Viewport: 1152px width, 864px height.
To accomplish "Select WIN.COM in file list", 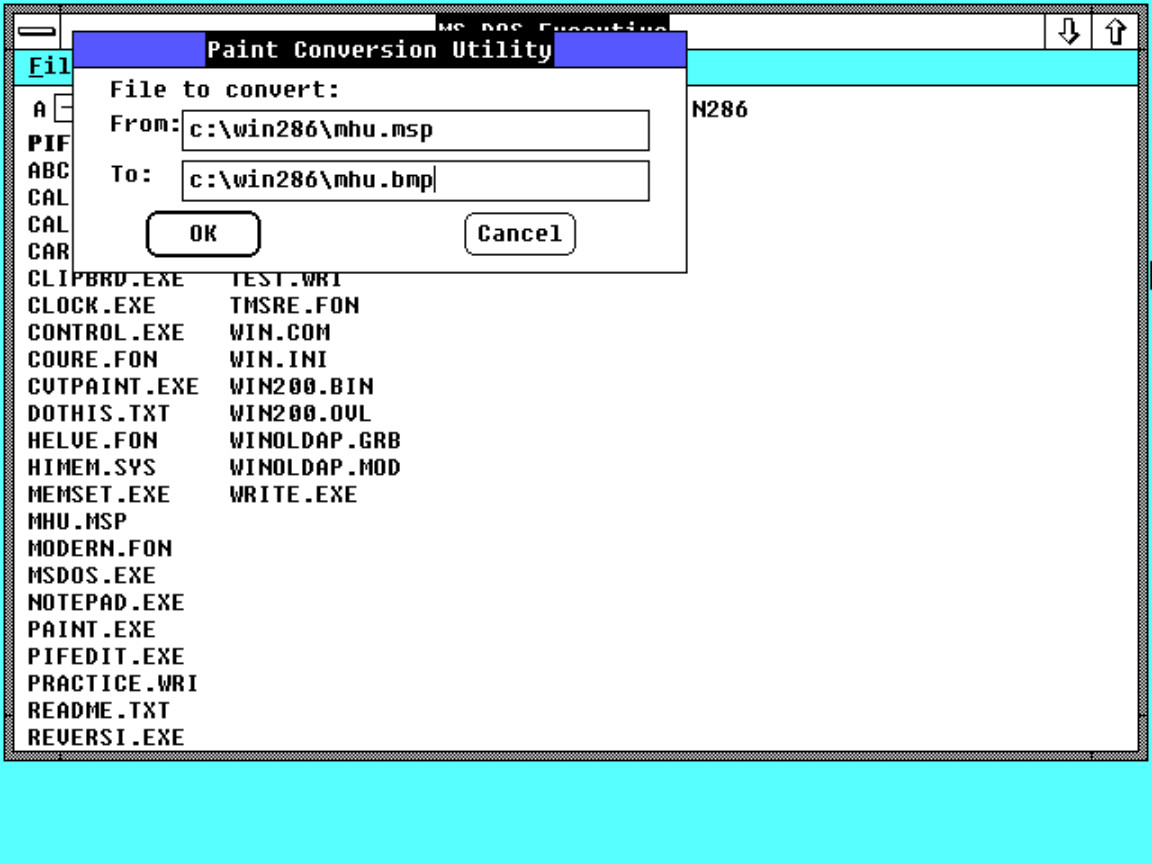I will pyautogui.click(x=279, y=333).
